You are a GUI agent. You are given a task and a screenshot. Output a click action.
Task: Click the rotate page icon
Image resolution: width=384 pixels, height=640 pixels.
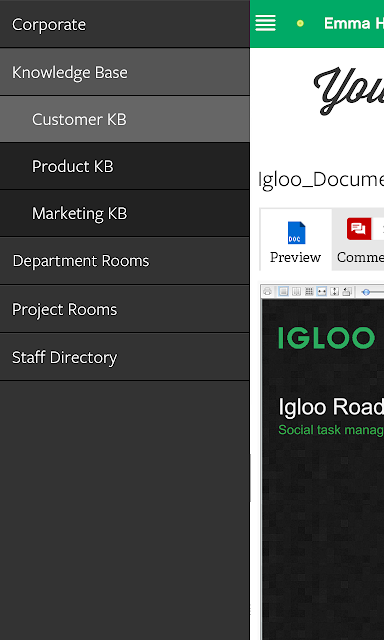click(347, 291)
